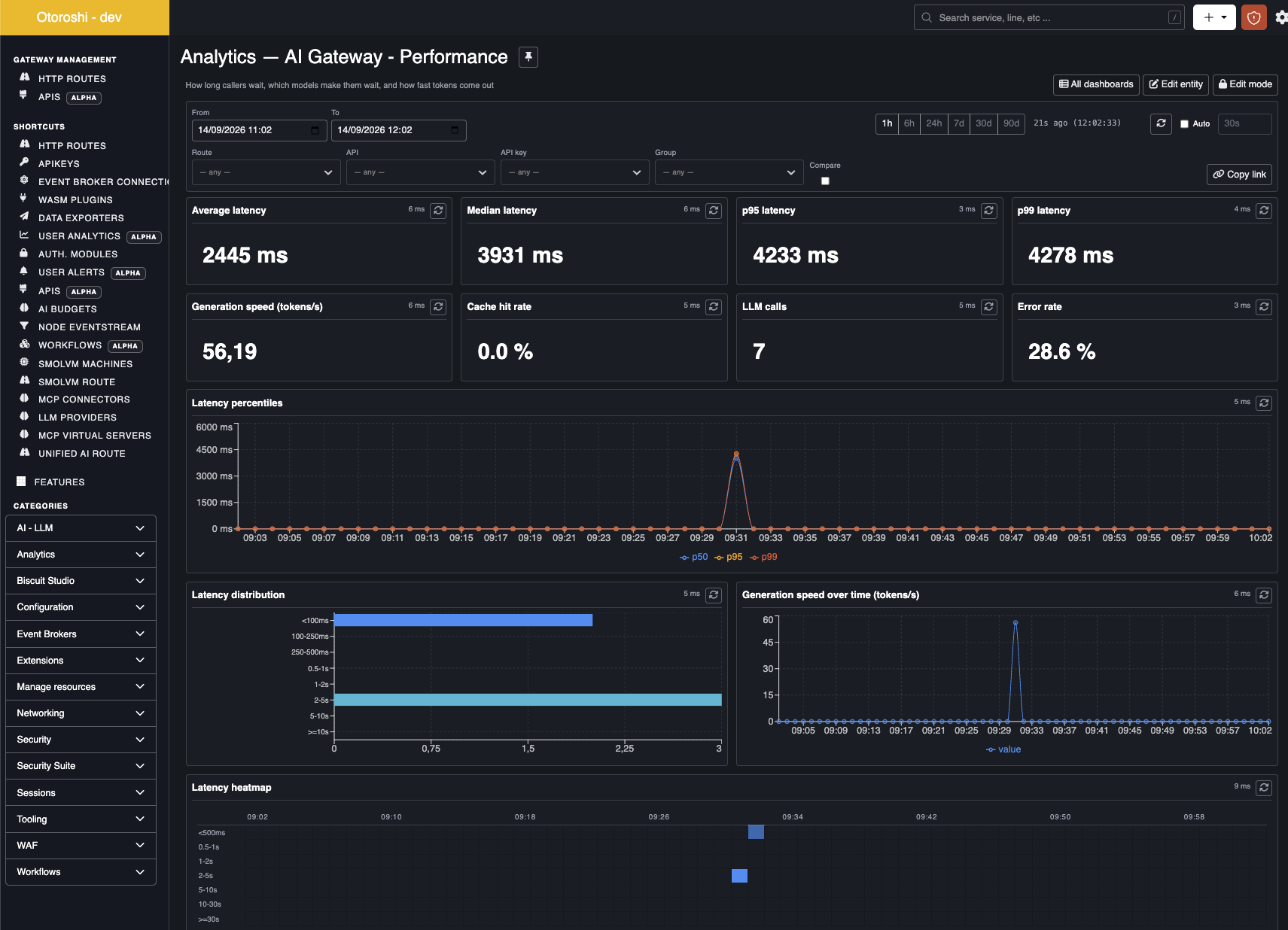Click the <100ms bar in Latency distribution

pos(463,620)
